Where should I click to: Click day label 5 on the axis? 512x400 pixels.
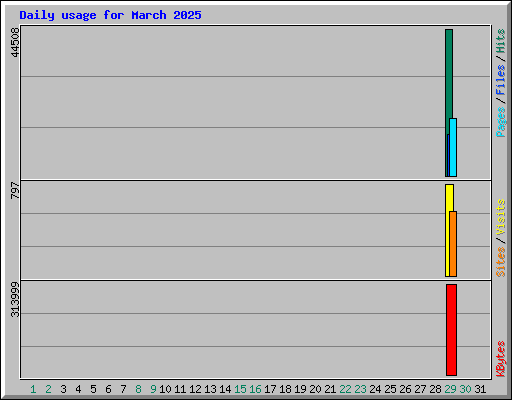click(x=93, y=389)
